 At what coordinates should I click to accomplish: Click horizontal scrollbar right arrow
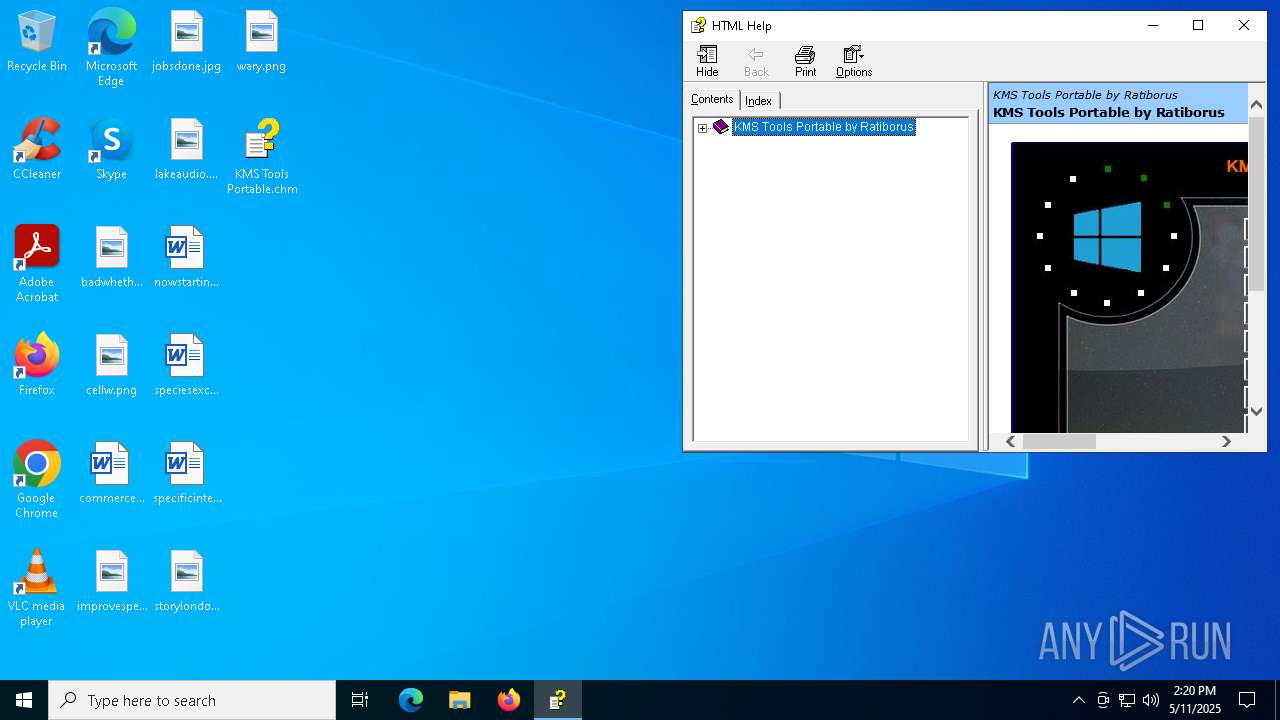[x=1226, y=441]
